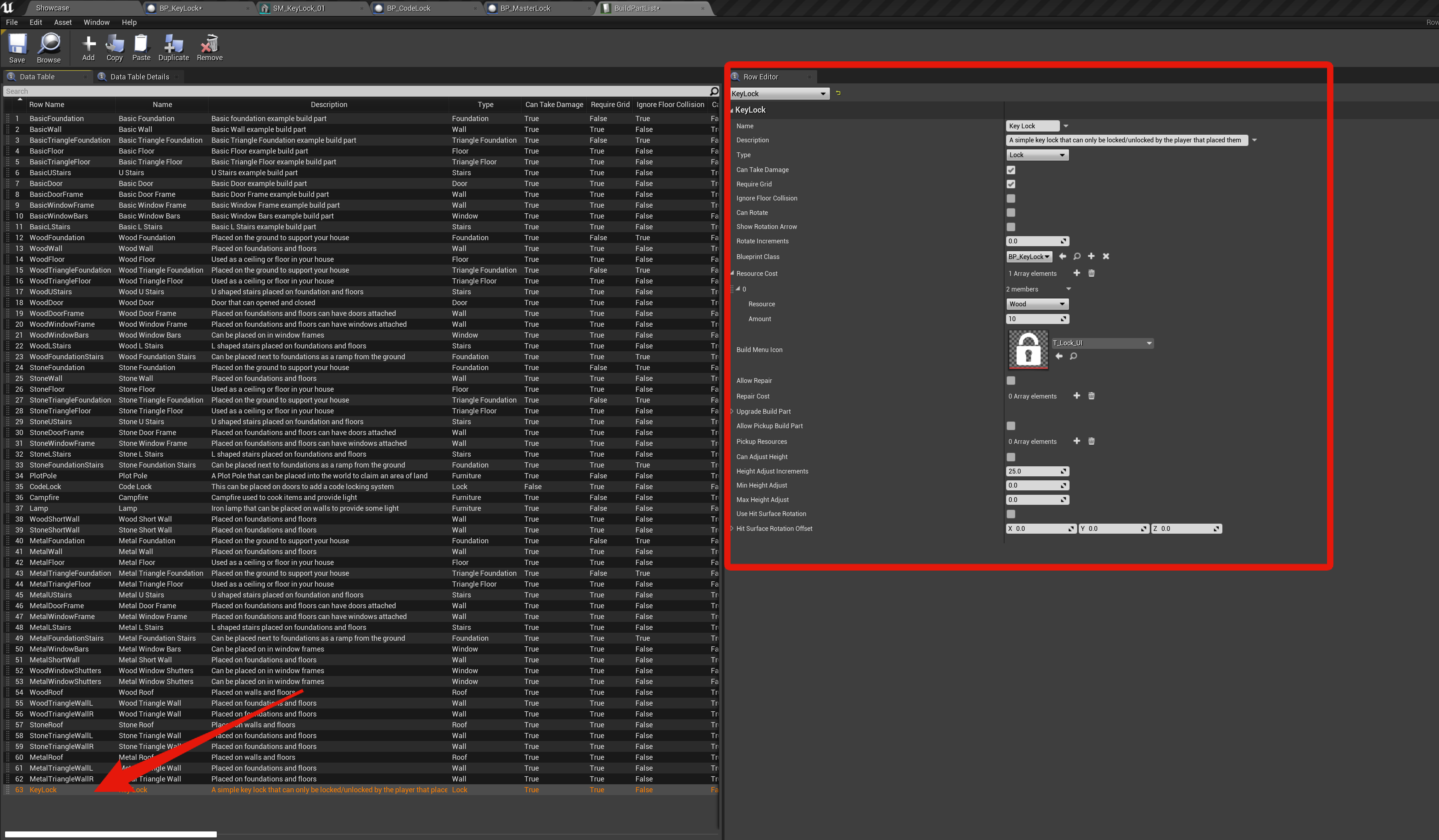Enable the Can Rotate checkbox
The width and height of the screenshot is (1439, 840).
pos(1011,213)
